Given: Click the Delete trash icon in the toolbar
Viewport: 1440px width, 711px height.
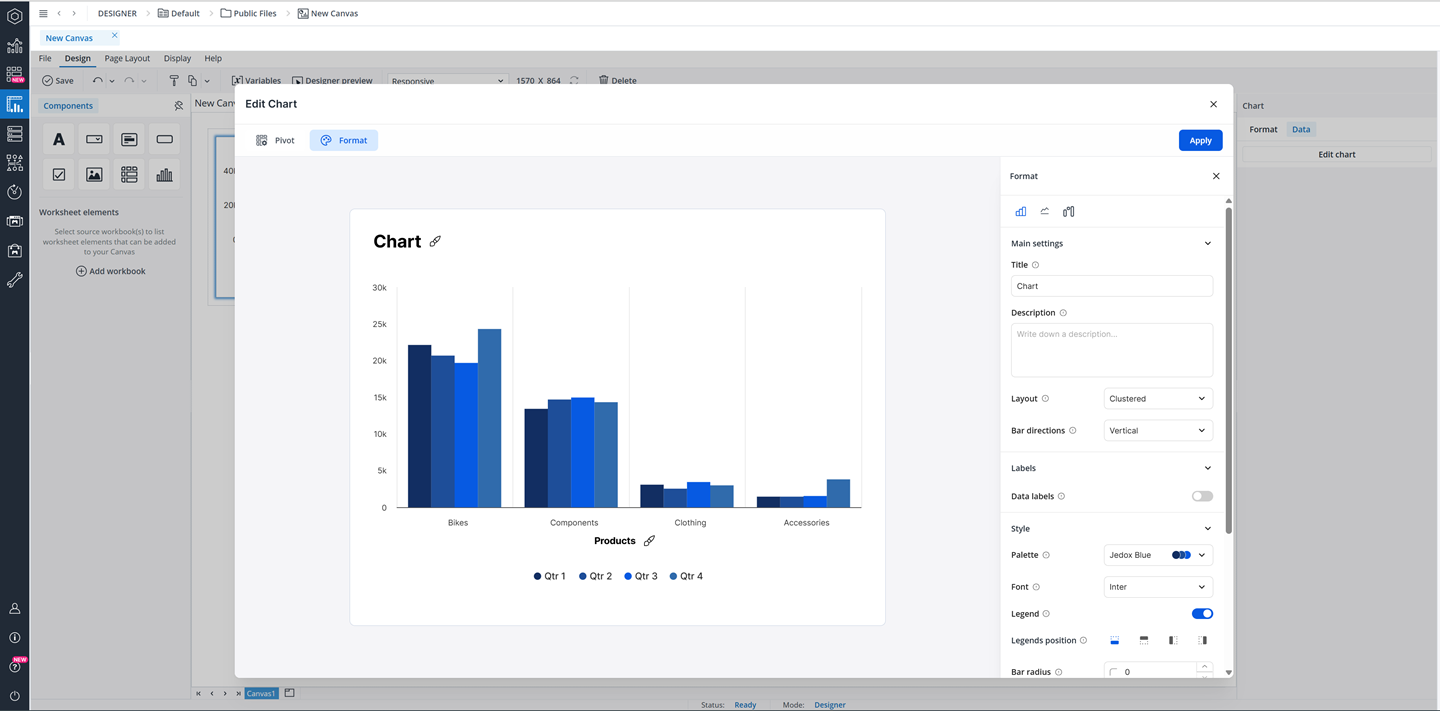Looking at the screenshot, I should click(602, 80).
